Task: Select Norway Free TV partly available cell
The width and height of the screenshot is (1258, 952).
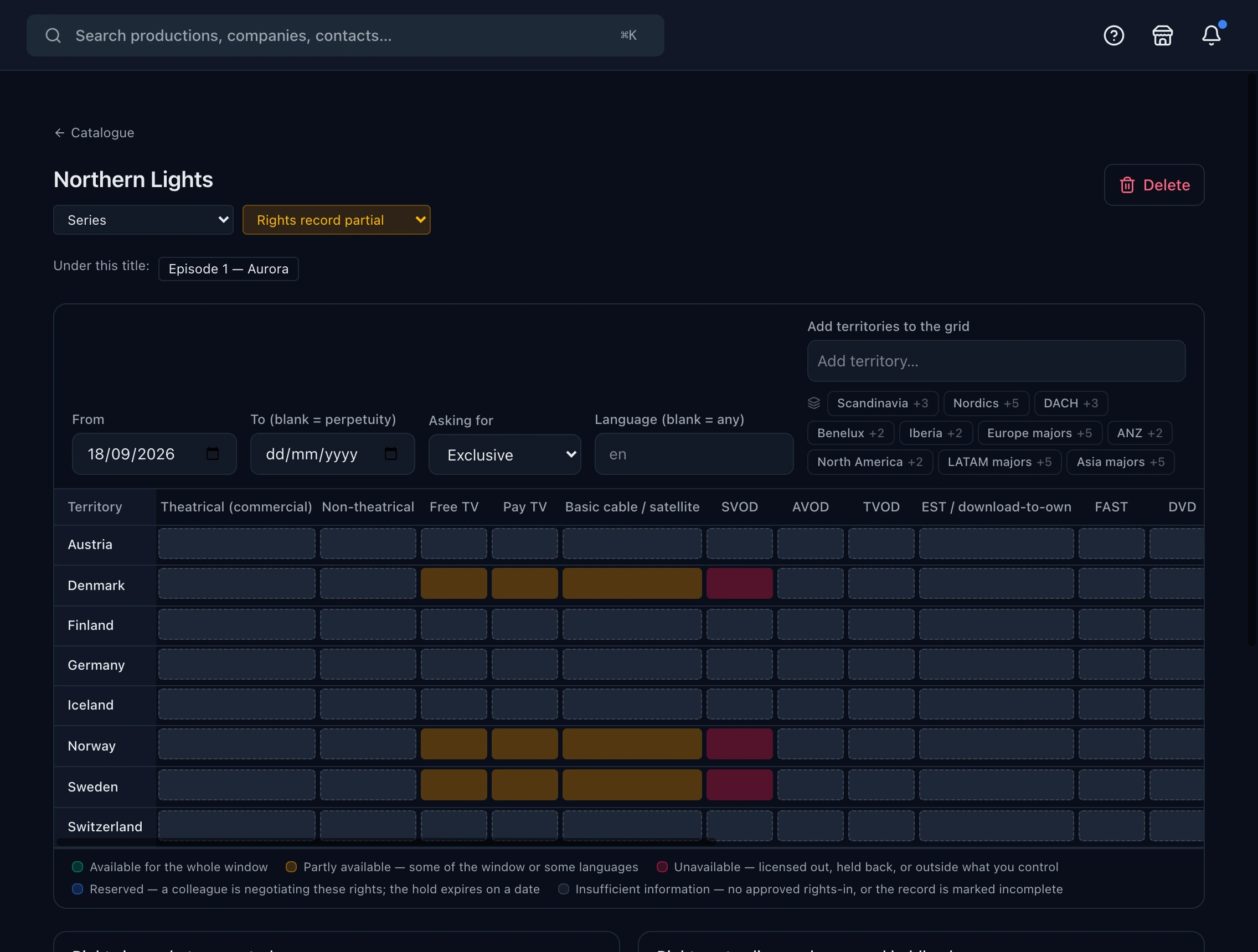Action: [454, 744]
